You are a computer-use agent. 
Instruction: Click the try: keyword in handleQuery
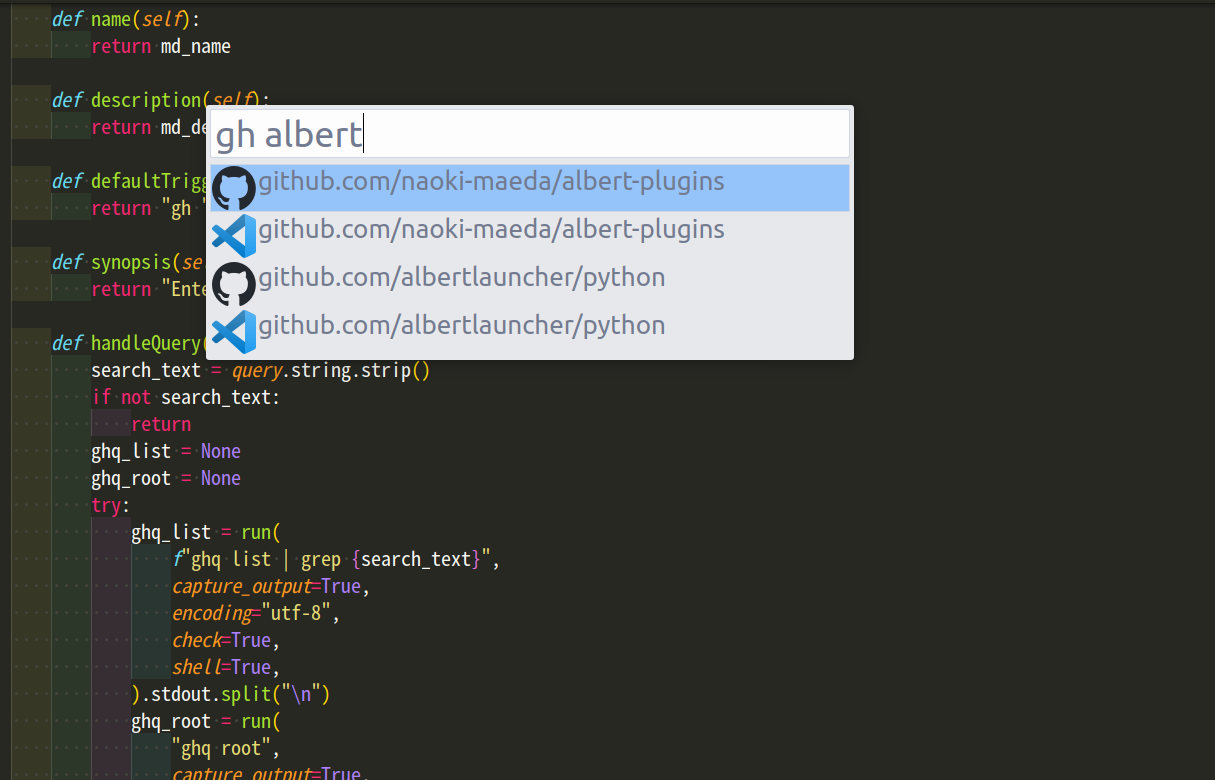click(x=107, y=505)
